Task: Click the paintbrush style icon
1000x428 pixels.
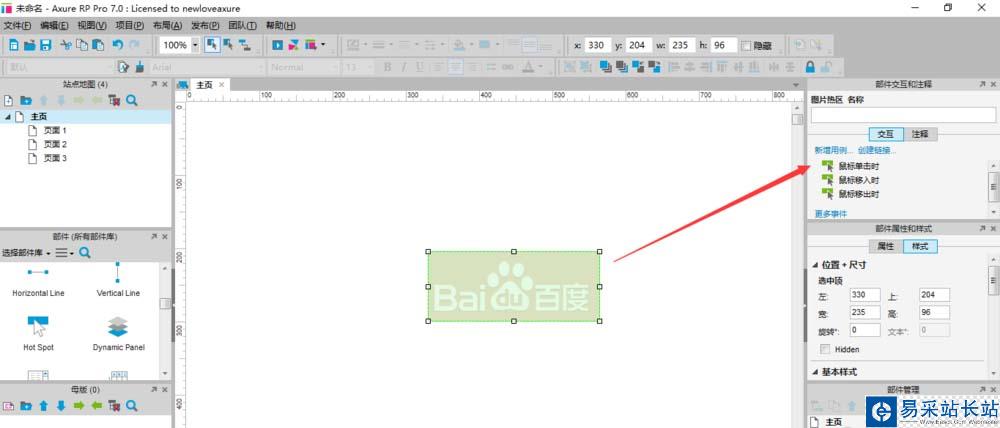Action: 140,66
